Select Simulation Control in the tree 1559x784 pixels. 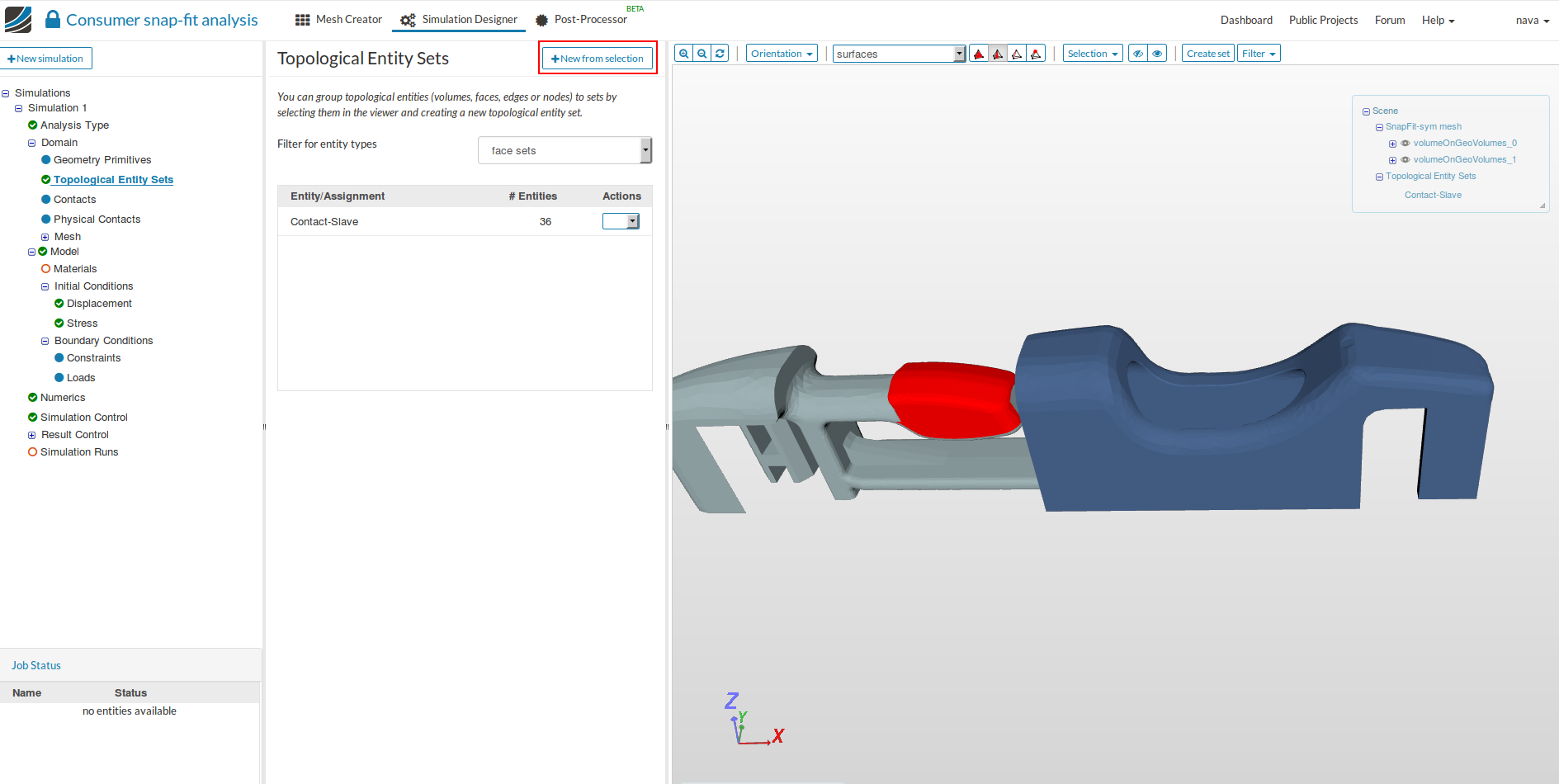[x=84, y=418]
